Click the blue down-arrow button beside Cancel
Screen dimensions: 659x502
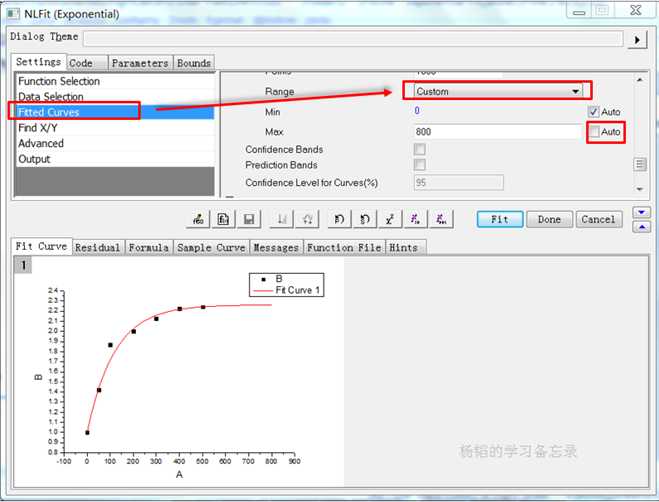pyautogui.click(x=642, y=212)
